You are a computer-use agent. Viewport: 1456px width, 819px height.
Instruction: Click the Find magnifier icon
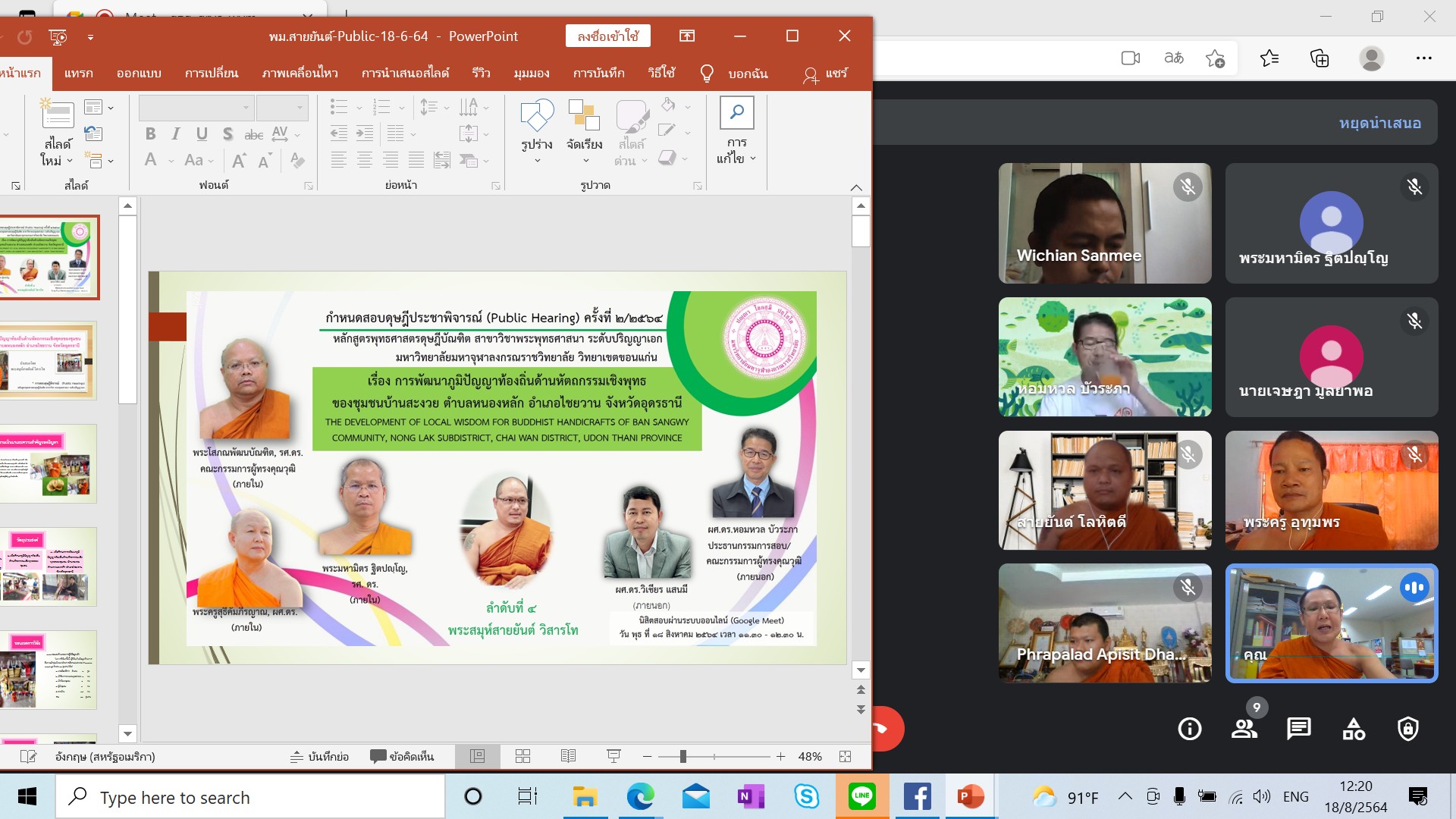(x=736, y=113)
